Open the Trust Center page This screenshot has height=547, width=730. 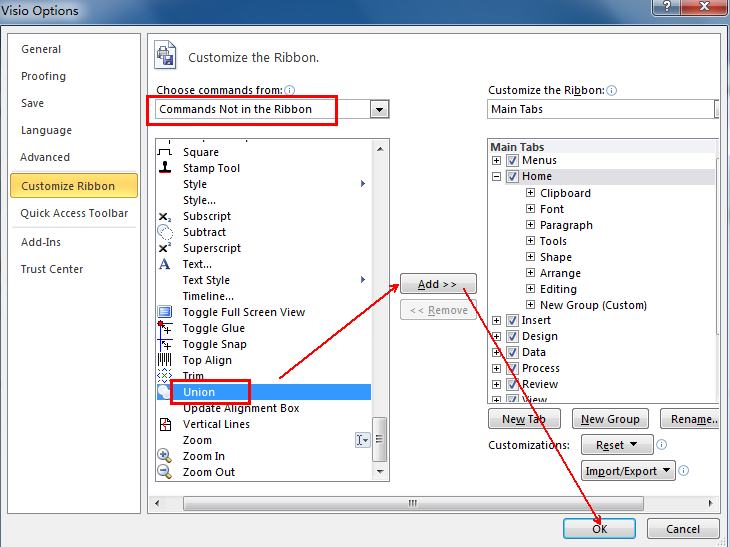pyautogui.click(x=52, y=269)
